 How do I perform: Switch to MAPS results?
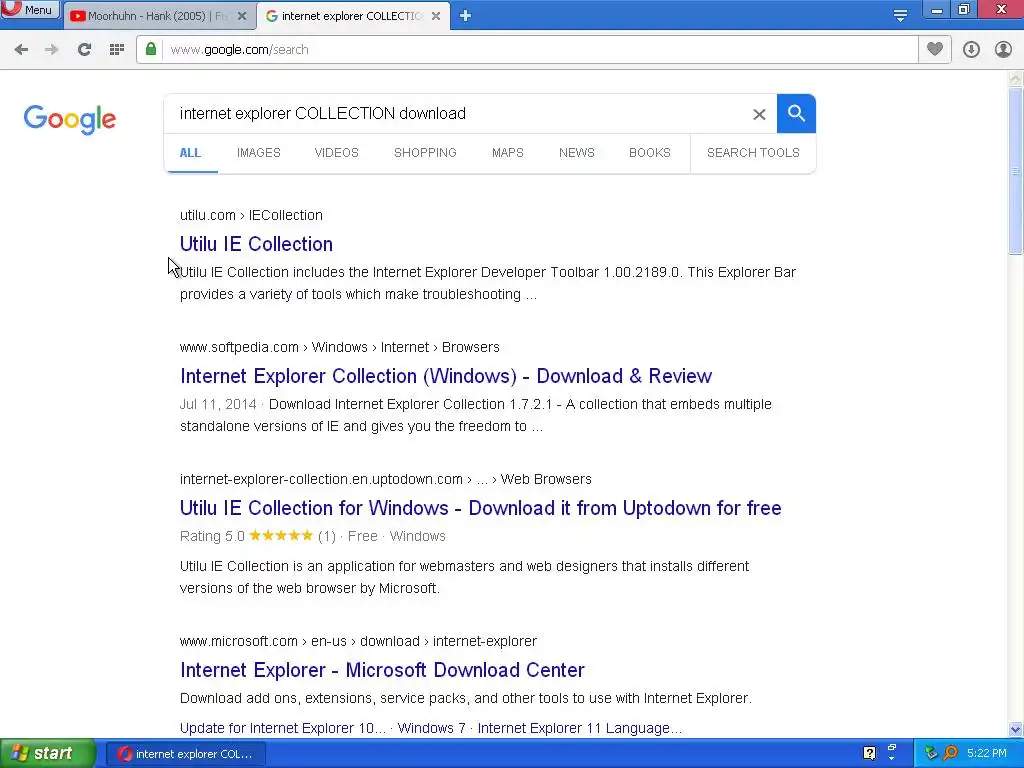pos(507,153)
